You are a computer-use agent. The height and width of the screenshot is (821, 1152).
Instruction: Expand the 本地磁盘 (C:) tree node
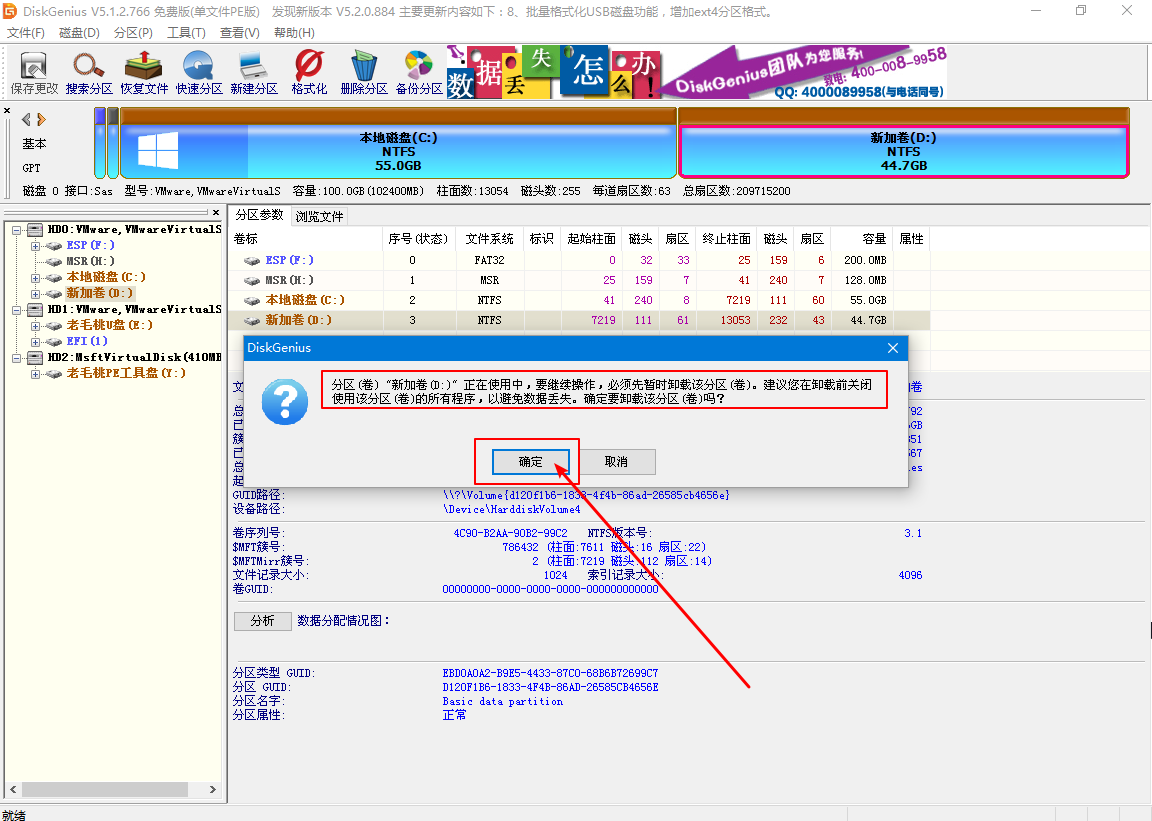[x=35, y=278]
